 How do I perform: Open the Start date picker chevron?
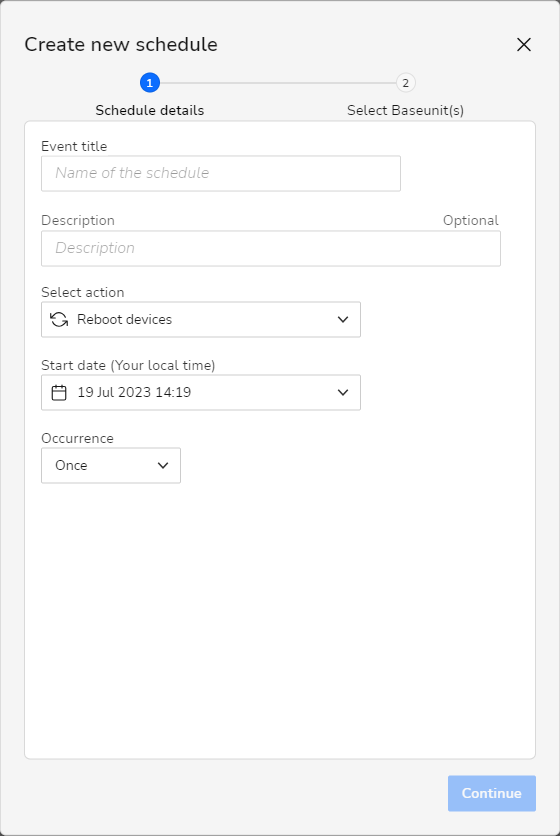point(343,392)
